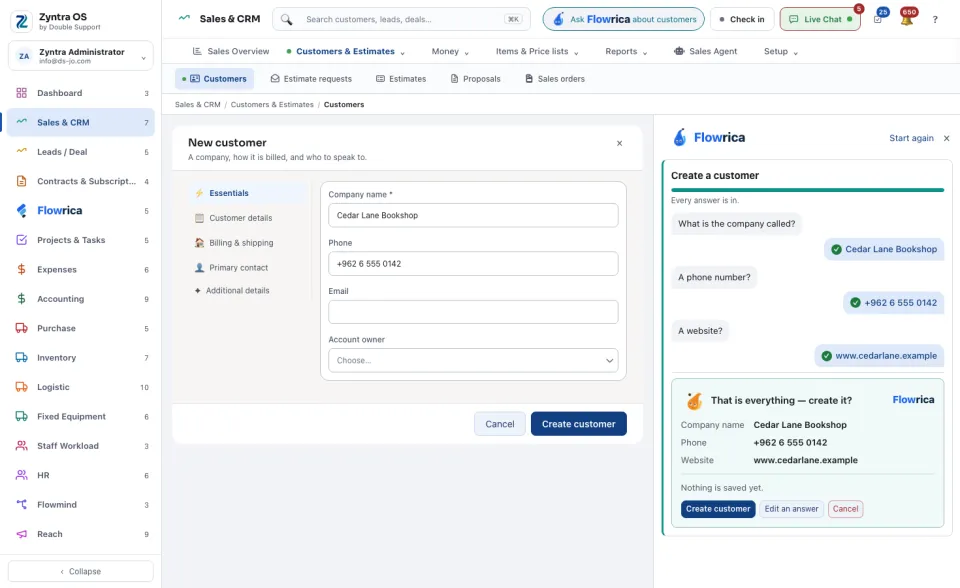Close the New customer form

pyautogui.click(x=620, y=143)
